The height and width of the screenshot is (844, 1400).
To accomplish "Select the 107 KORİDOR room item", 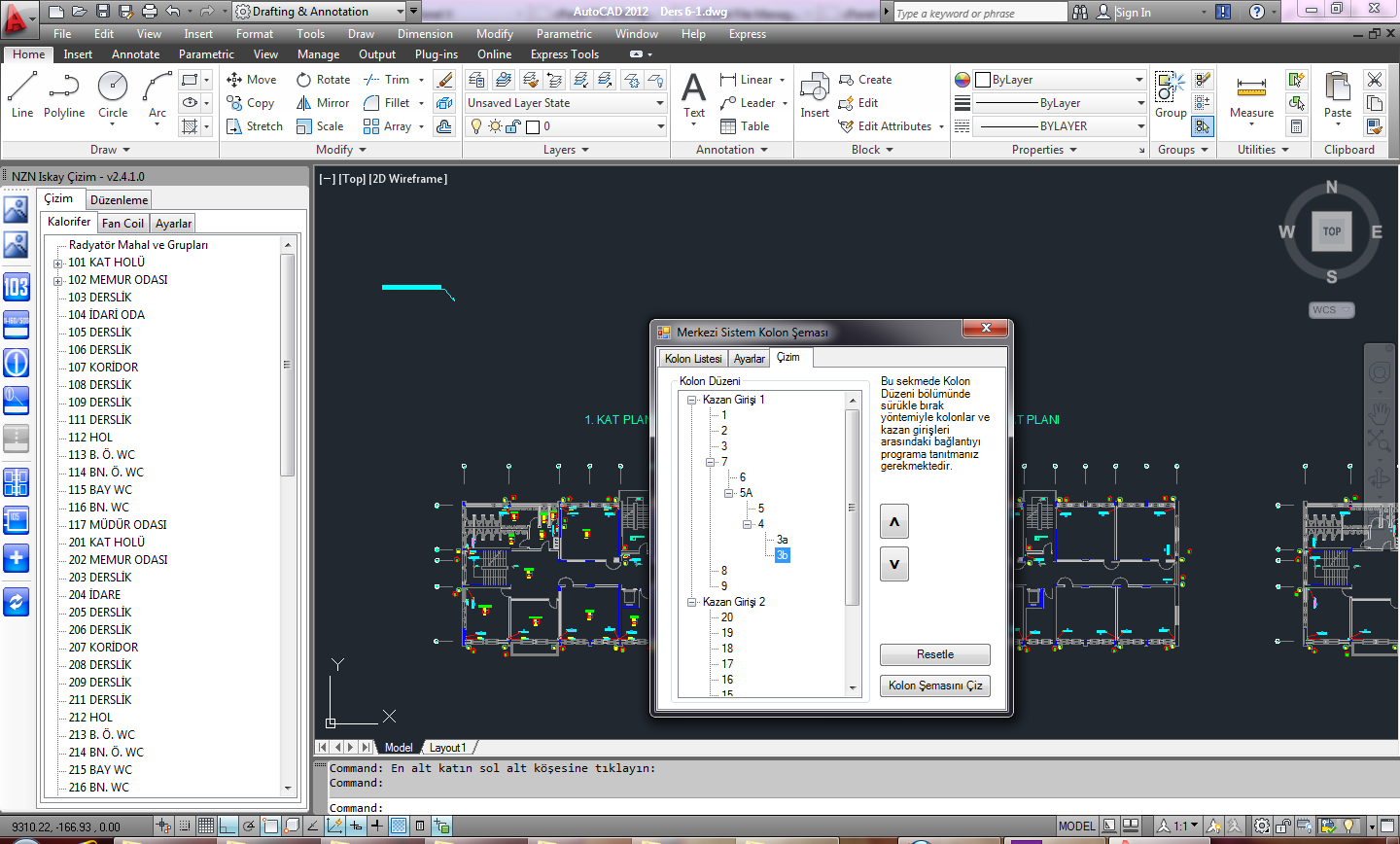I will 103,368.
